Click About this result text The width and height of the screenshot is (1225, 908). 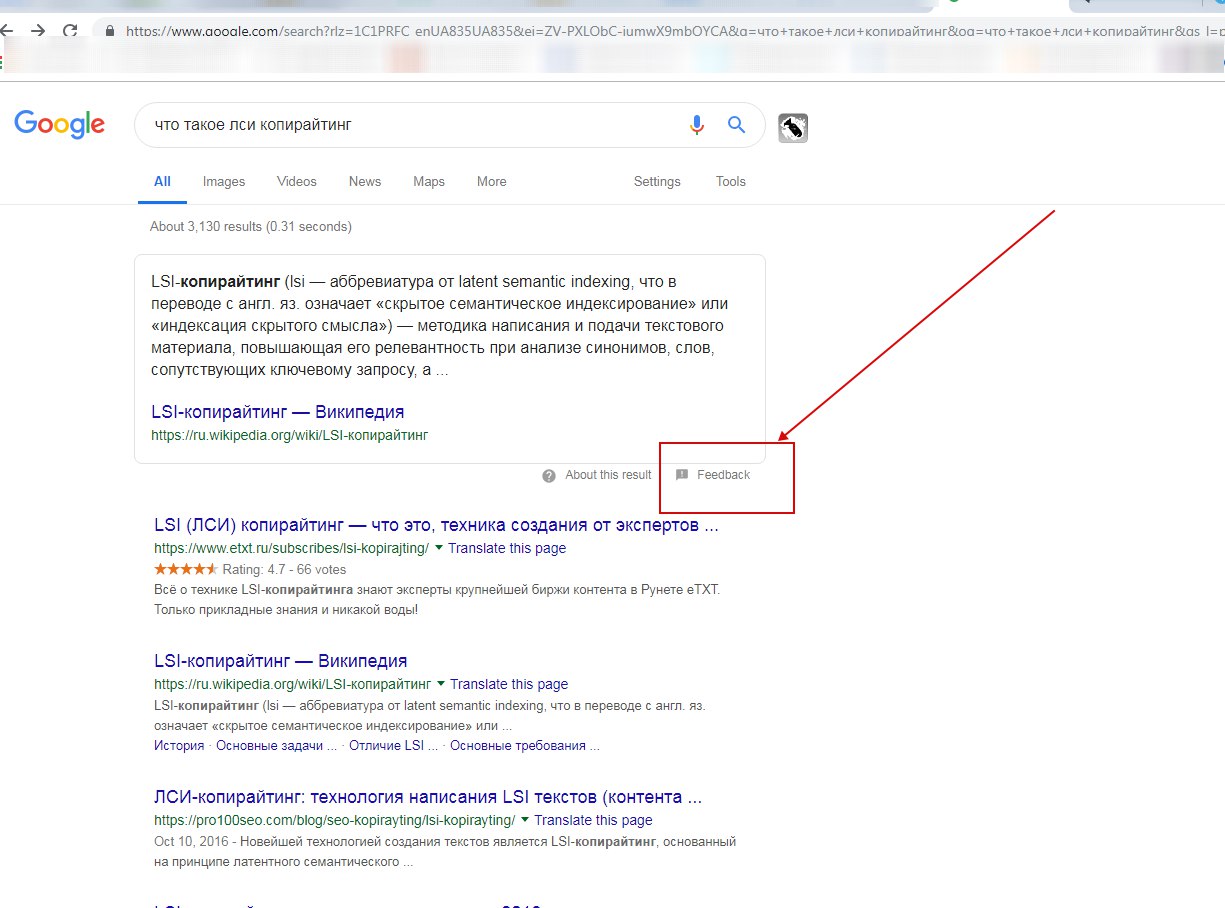608,475
